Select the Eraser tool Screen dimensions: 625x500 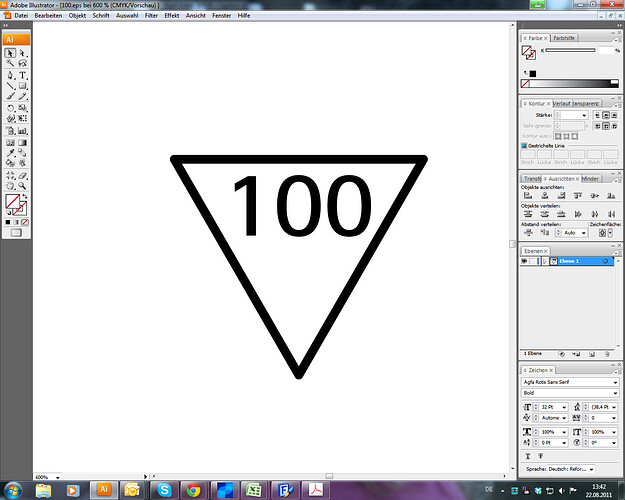(23, 175)
